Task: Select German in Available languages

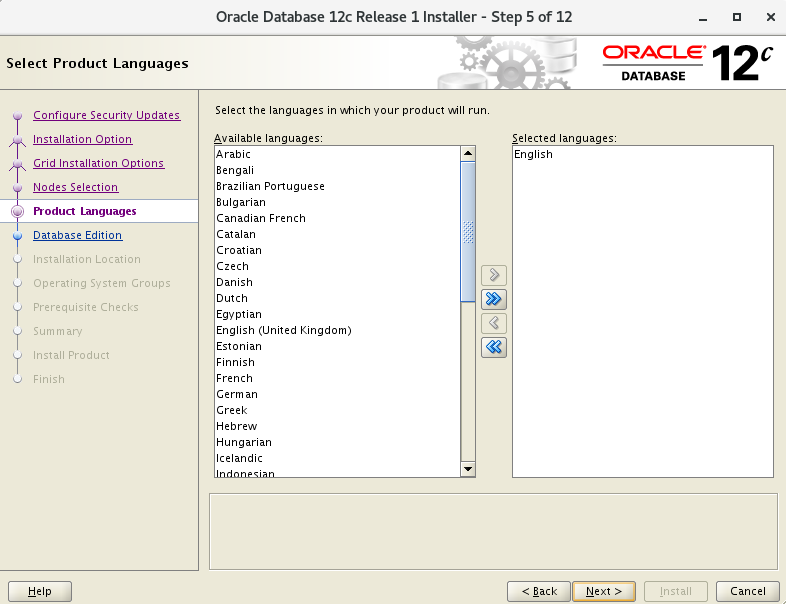Action: [x=337, y=394]
